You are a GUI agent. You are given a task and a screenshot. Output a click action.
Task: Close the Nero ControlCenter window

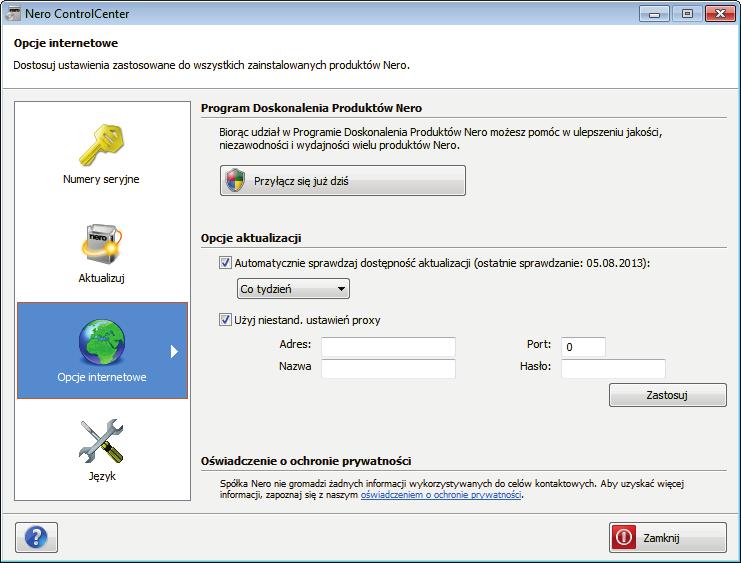720,14
